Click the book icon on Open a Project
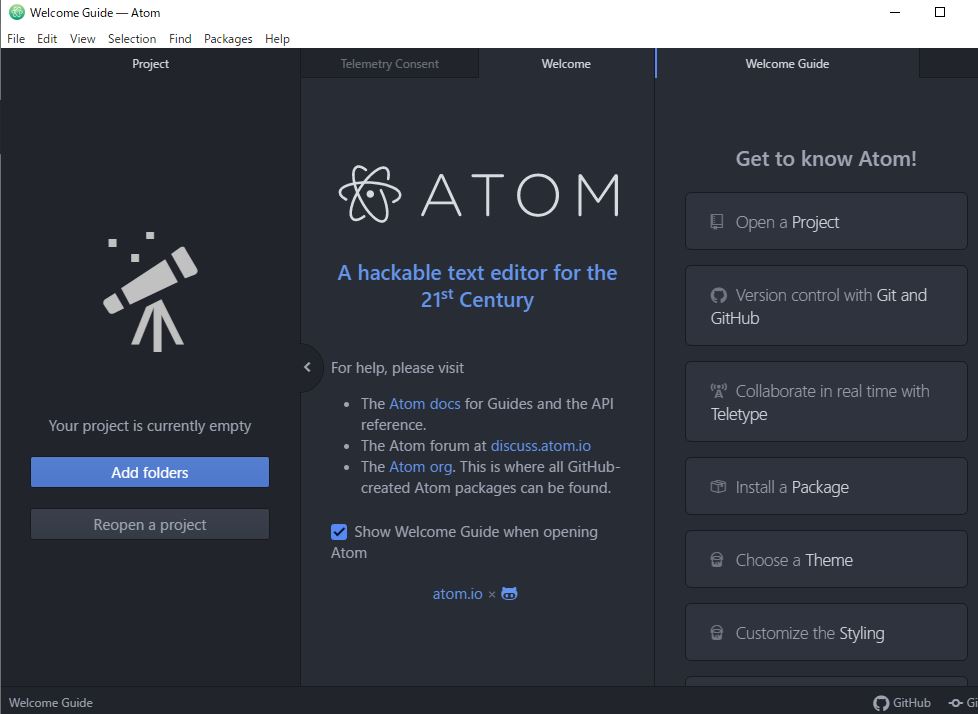This screenshot has height=714, width=978. pos(717,221)
